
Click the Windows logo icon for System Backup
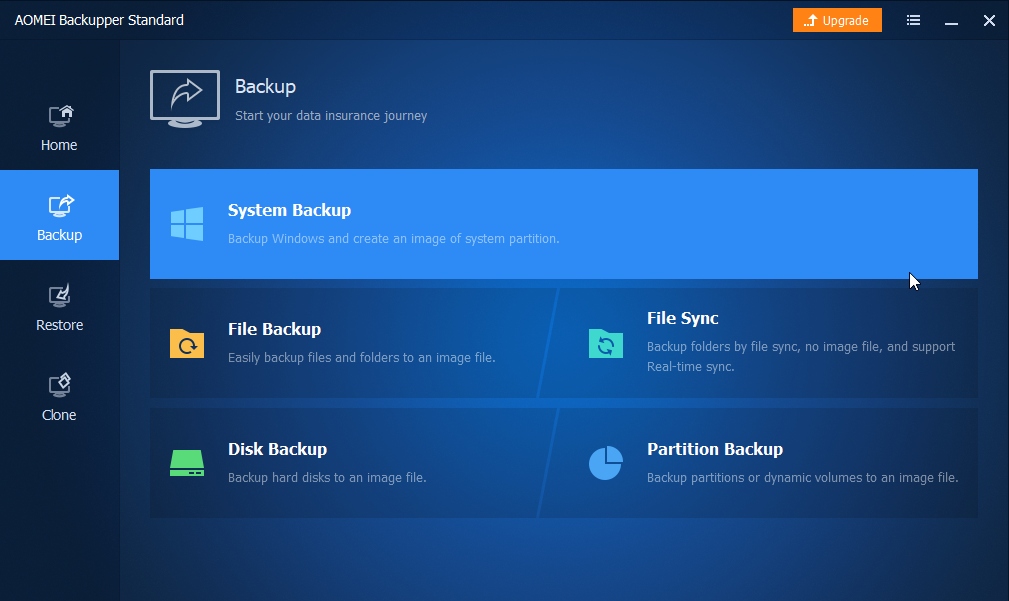tap(187, 224)
